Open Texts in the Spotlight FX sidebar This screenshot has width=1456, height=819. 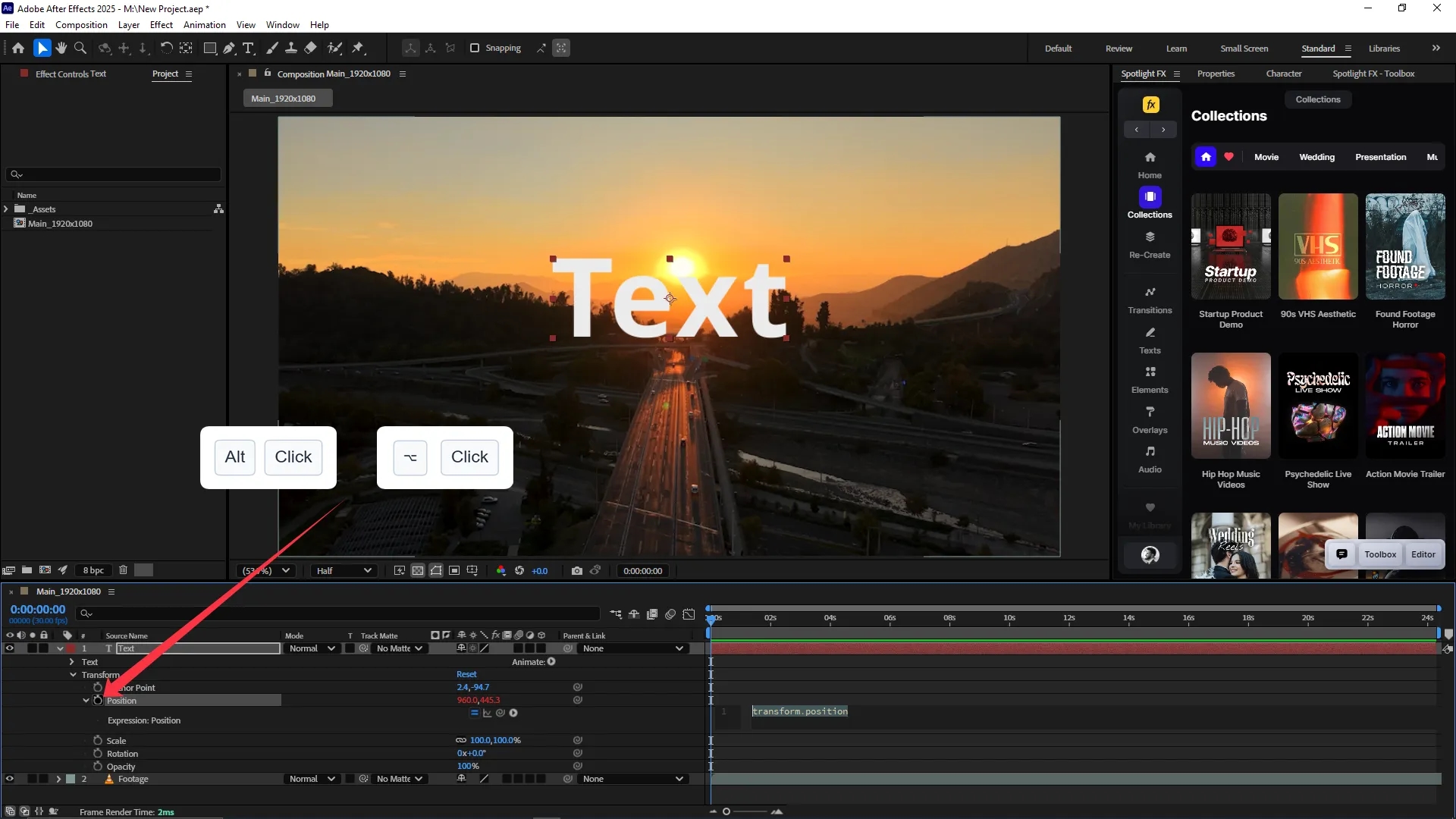click(x=1150, y=340)
